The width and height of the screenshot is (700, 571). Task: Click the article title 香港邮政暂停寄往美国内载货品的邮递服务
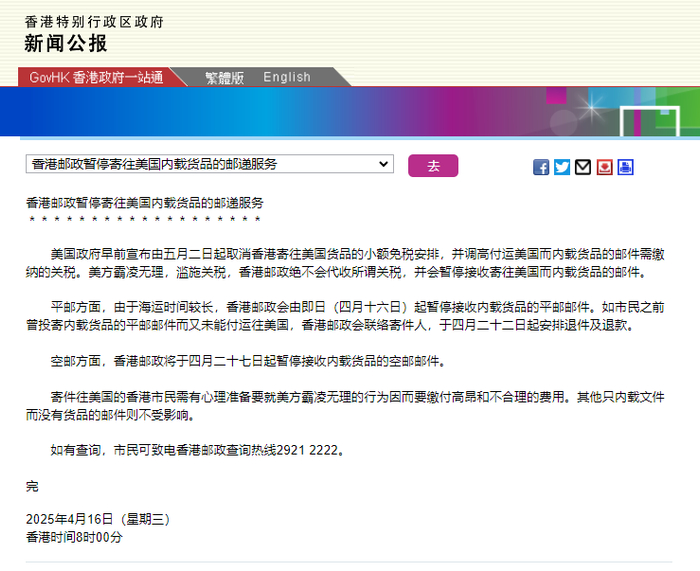pyautogui.click(x=145, y=203)
